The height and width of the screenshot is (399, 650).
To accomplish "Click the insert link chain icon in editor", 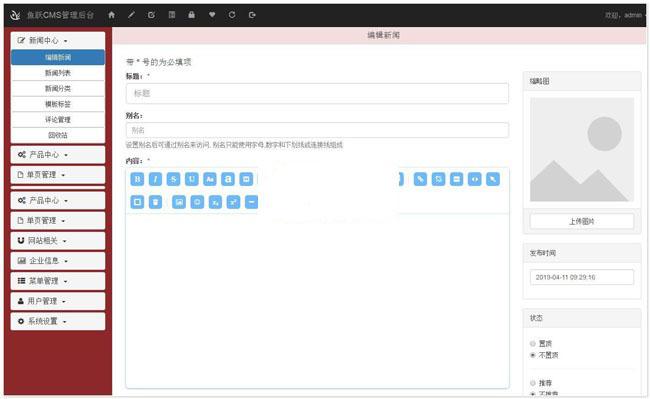I will coord(420,179).
